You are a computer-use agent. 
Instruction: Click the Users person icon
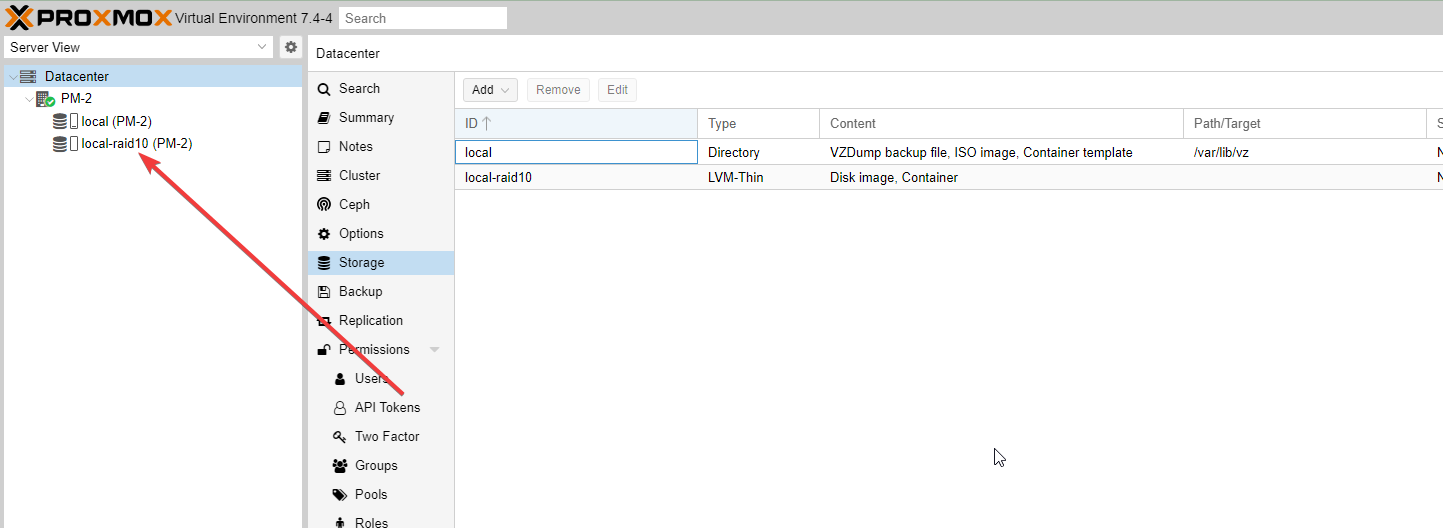pos(339,379)
